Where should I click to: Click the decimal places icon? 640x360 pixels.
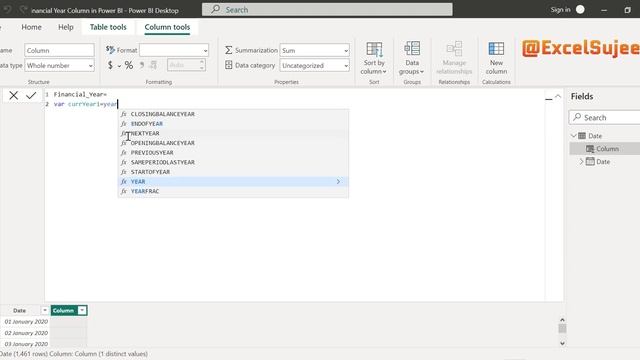(x=153, y=65)
